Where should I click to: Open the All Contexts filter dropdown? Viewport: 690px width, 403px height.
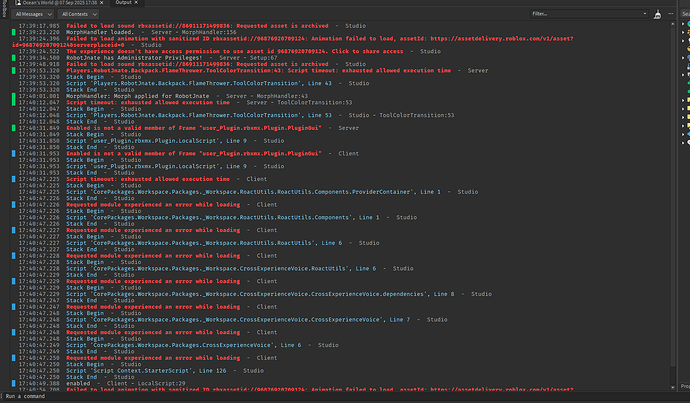pos(78,14)
